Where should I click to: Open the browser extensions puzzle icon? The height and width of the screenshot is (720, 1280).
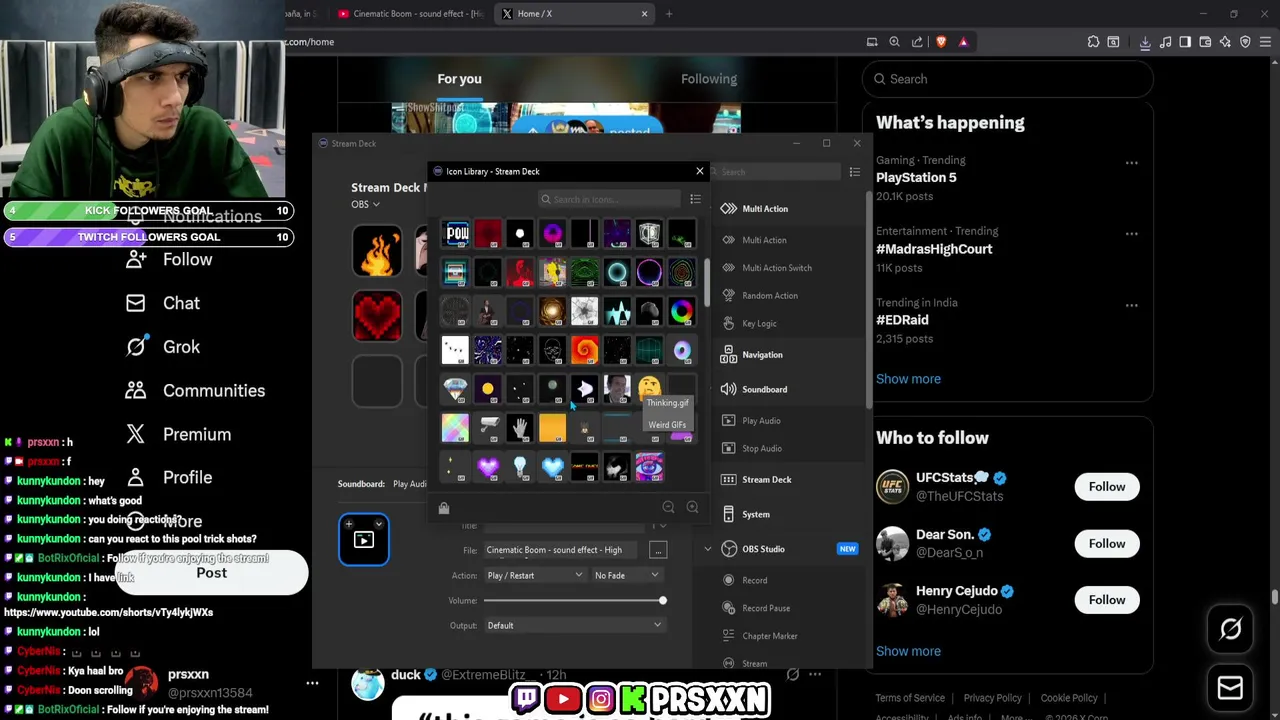click(1093, 42)
